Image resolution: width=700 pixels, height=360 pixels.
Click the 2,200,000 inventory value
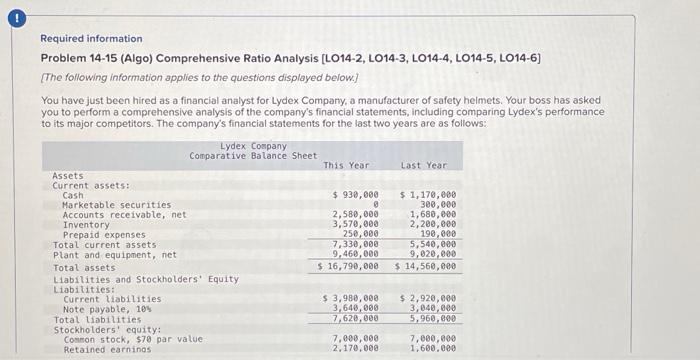tap(433, 224)
